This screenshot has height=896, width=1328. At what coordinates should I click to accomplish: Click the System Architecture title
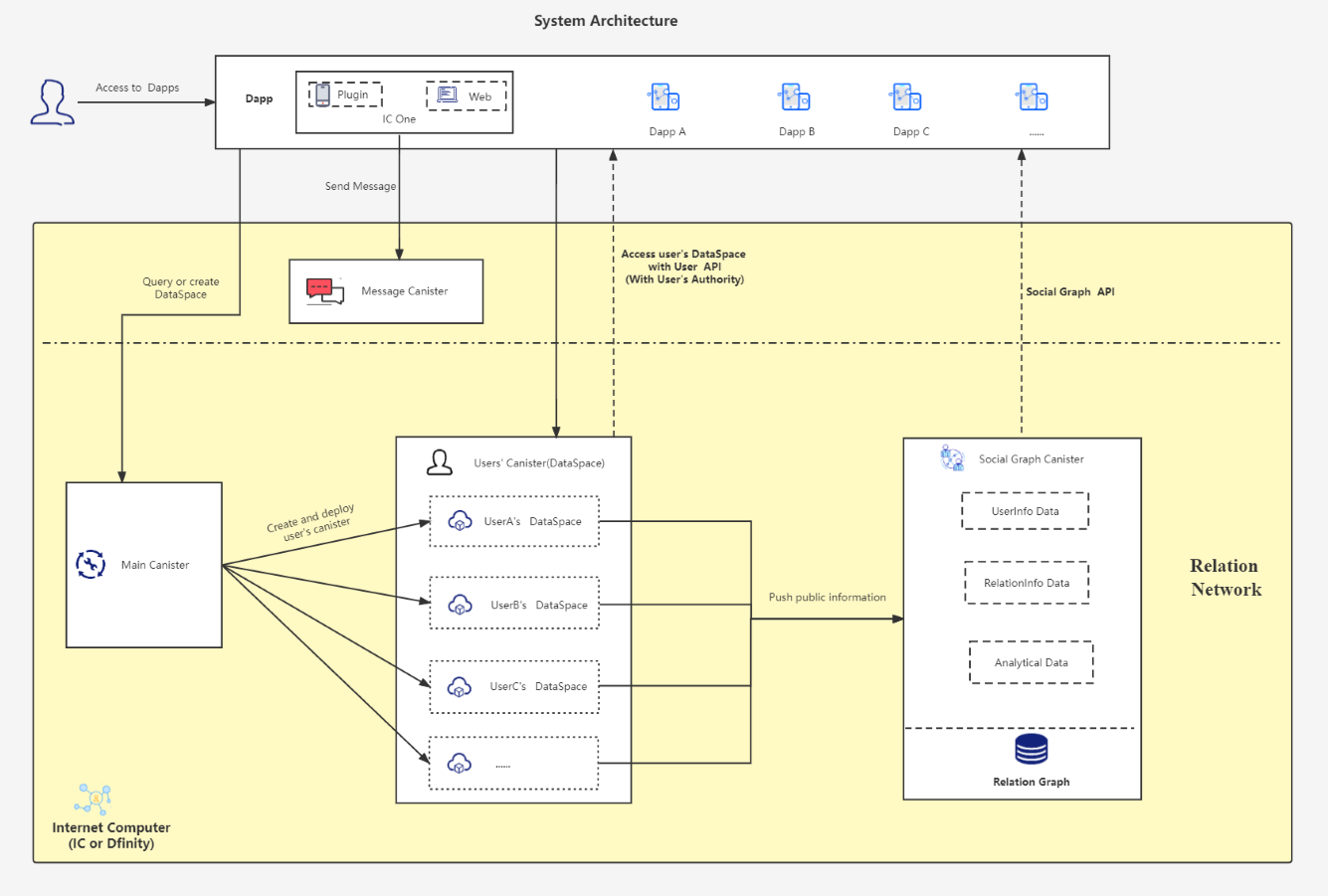click(606, 21)
